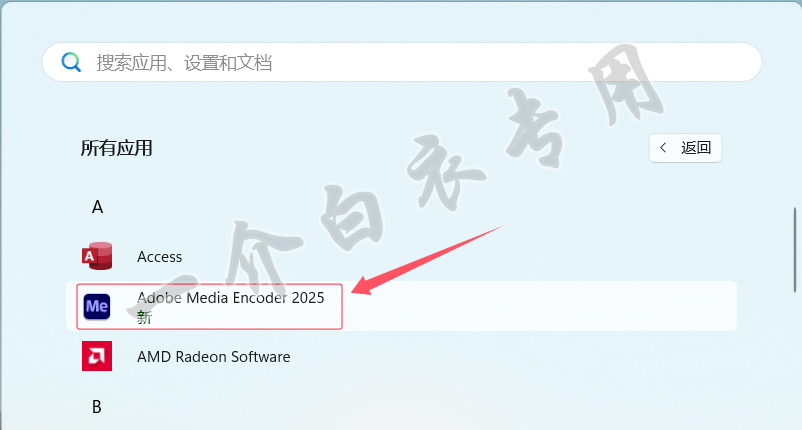The height and width of the screenshot is (430, 802).
Task: Click the 返回 text label
Action: [x=696, y=148]
